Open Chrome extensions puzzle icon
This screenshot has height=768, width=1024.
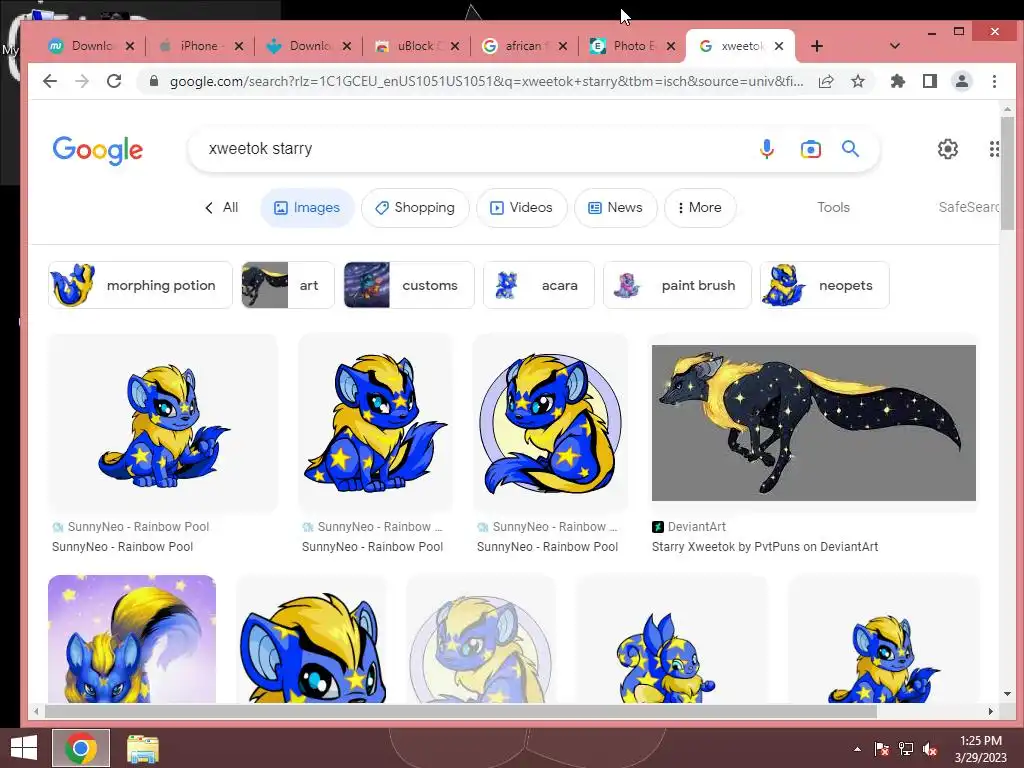tap(898, 81)
